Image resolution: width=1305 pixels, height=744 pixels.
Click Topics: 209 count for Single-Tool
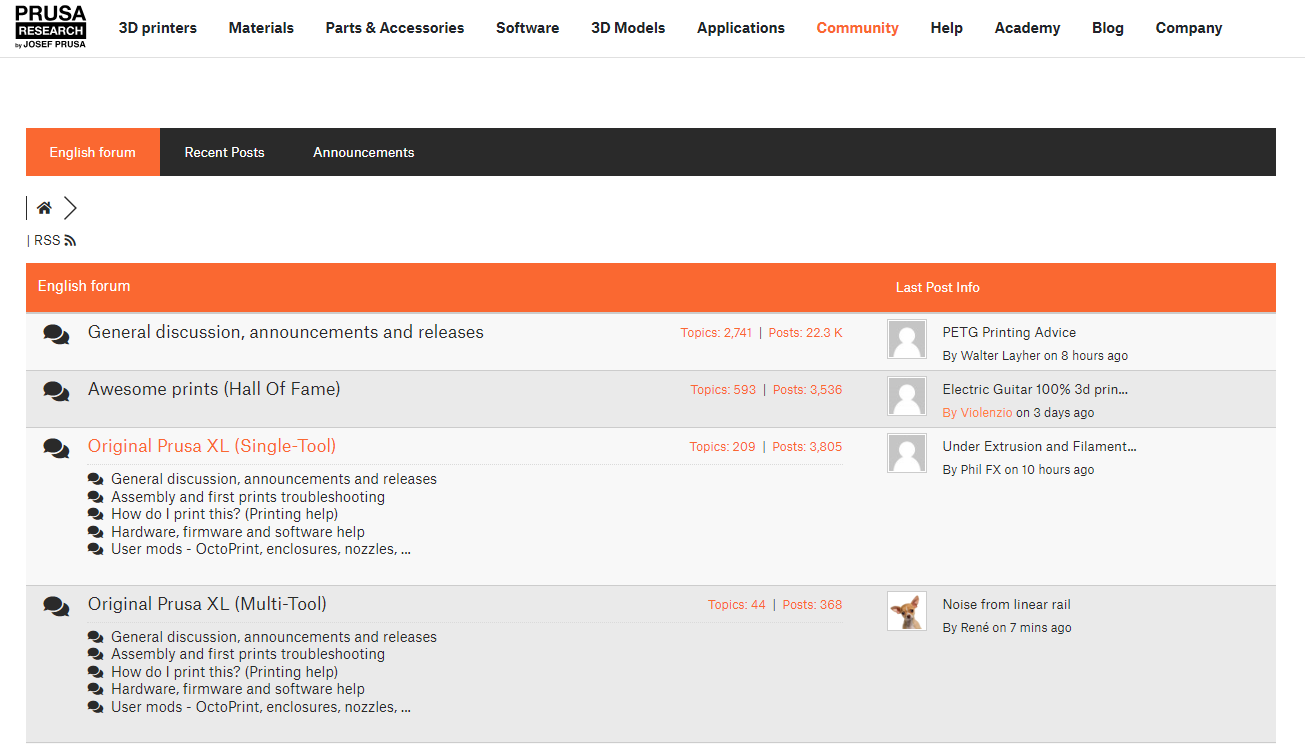tap(722, 447)
